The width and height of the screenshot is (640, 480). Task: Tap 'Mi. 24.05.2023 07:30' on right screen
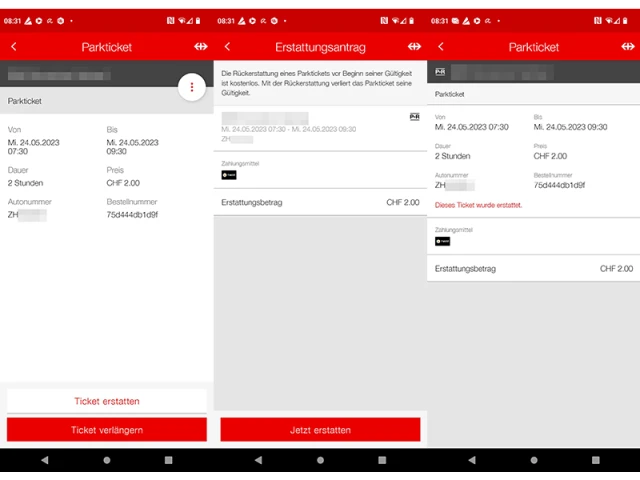coord(472,127)
